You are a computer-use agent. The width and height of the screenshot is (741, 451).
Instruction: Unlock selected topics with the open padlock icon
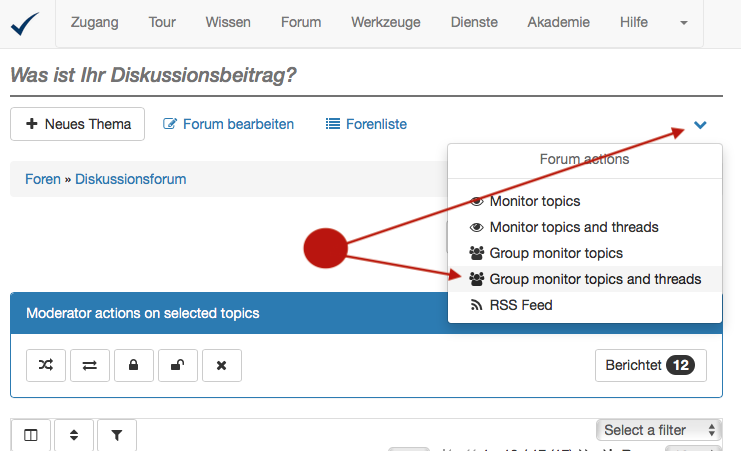177,366
